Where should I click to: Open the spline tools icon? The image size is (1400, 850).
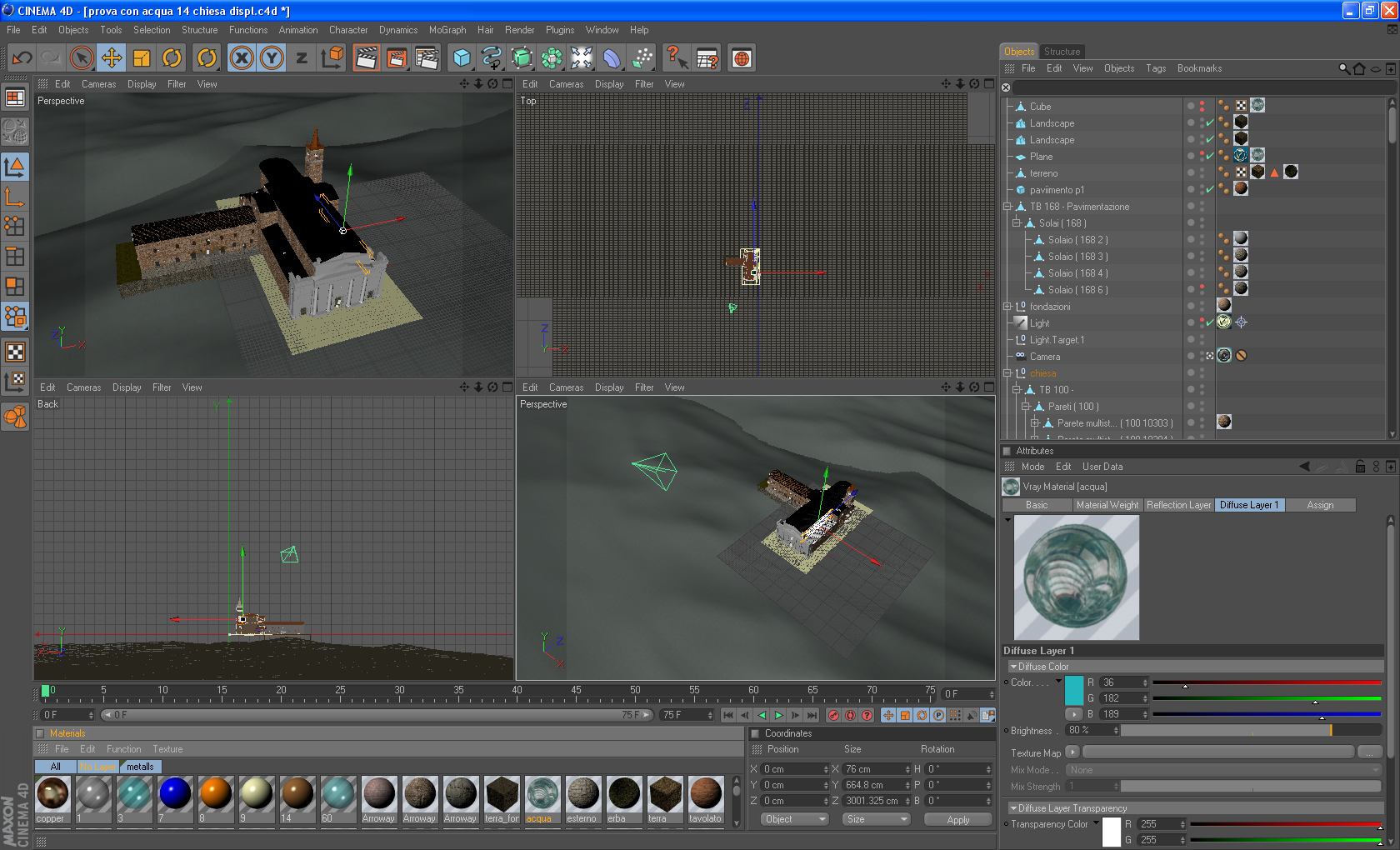(x=492, y=57)
